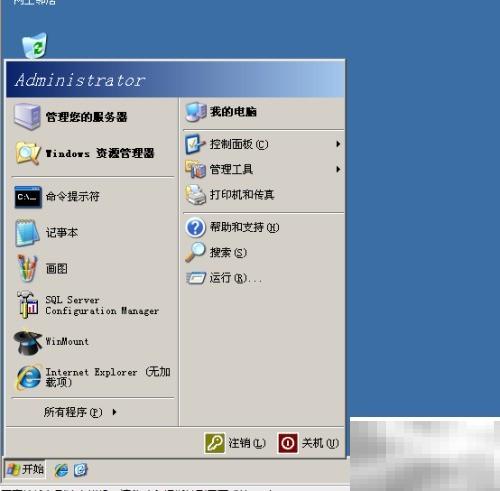The image size is (500, 491).
Task: Click the red Shut Down power icon
Action: [x=288, y=443]
